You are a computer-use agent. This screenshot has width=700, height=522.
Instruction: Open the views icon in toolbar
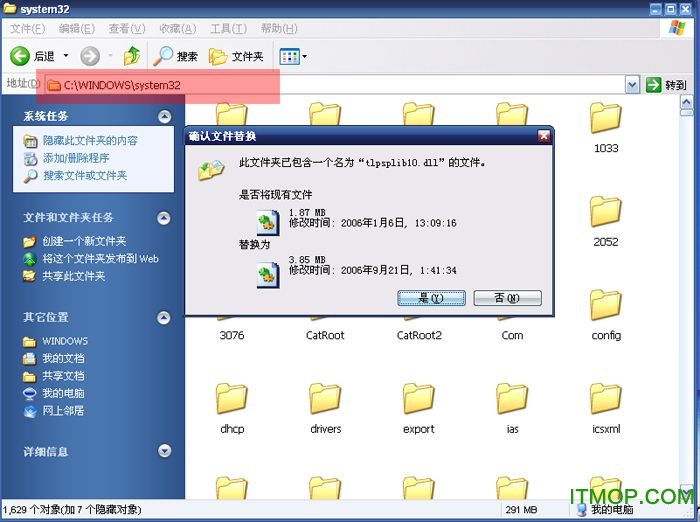pos(289,57)
